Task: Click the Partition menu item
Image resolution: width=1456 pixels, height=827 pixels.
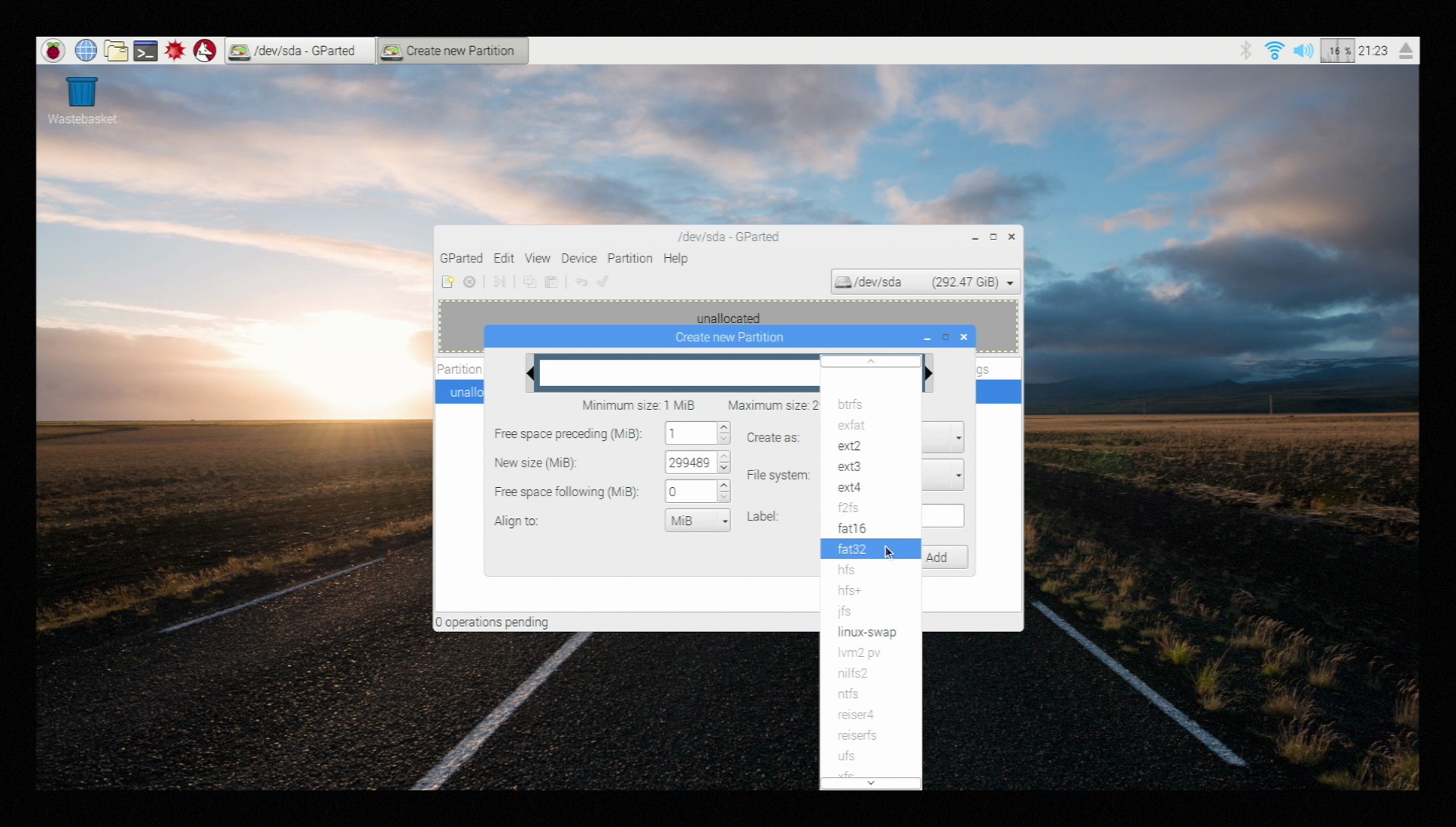Action: (629, 258)
